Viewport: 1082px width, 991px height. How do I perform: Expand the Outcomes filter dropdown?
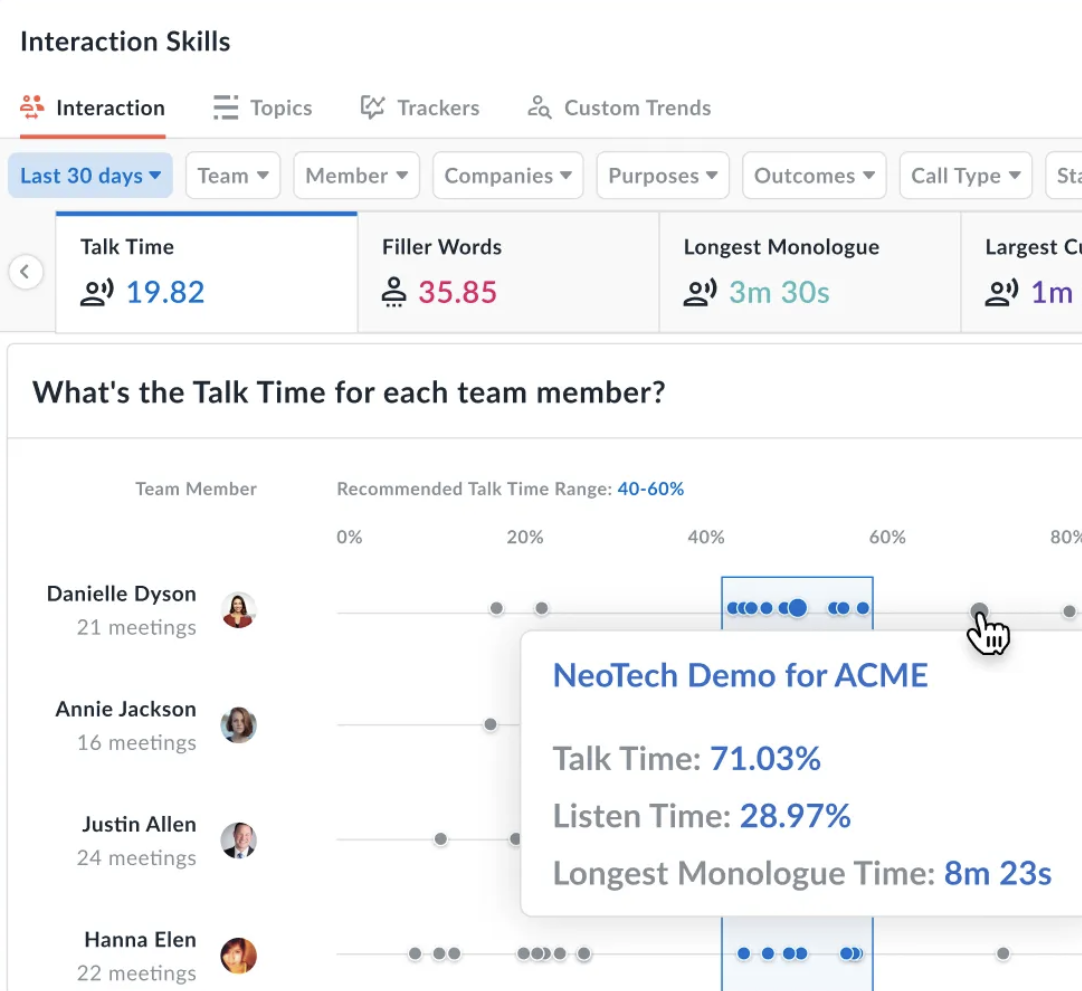pyautogui.click(x=814, y=175)
